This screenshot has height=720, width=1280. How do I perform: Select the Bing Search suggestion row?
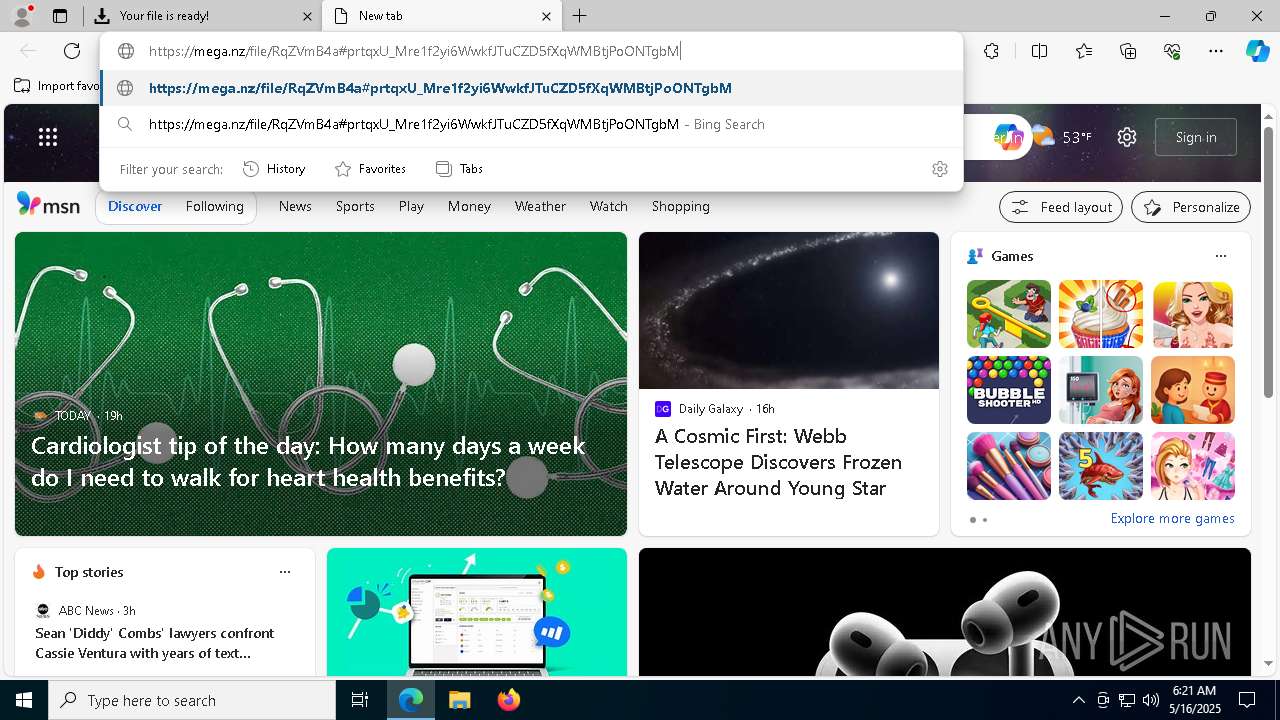coord(531,124)
